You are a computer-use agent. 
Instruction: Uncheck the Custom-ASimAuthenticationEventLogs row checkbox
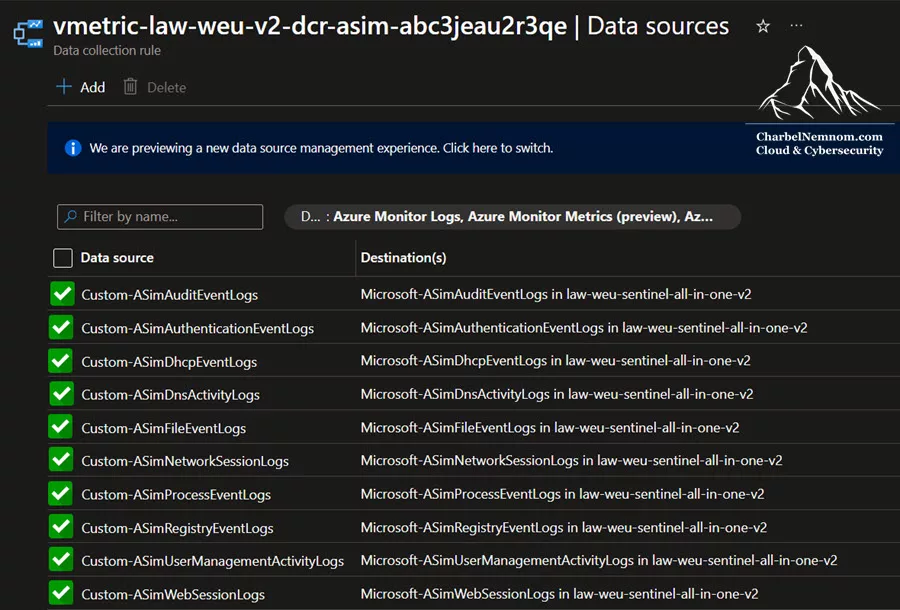coord(61,327)
